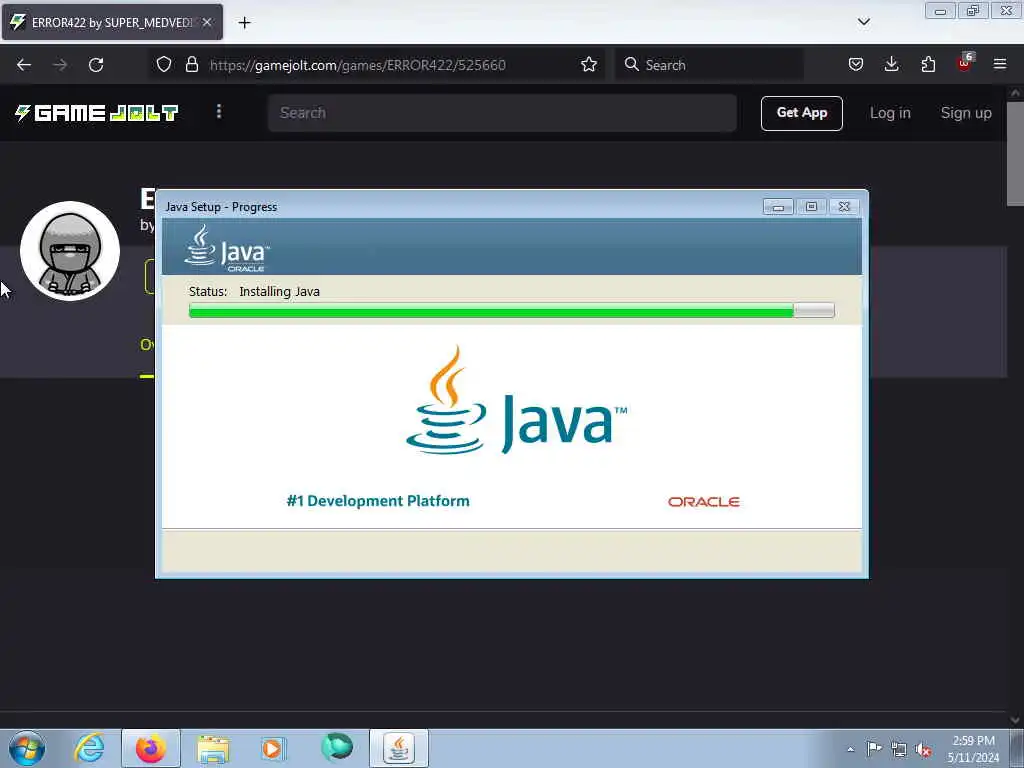Click the page vertical scrollbar thumb
Image resolution: width=1024 pixels, height=768 pixels.
1015,154
